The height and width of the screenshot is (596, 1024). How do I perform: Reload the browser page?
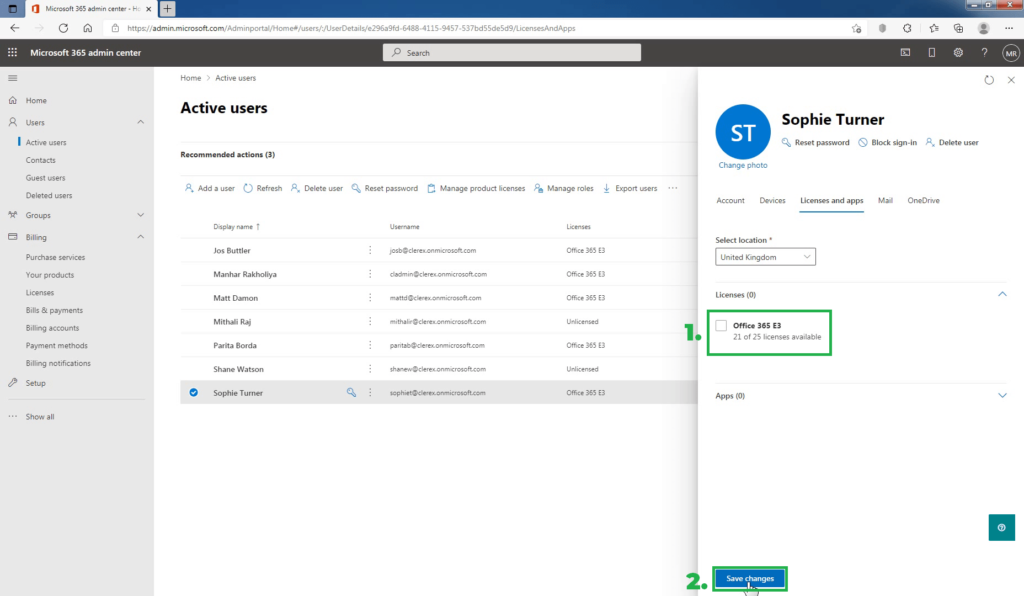coord(63,28)
